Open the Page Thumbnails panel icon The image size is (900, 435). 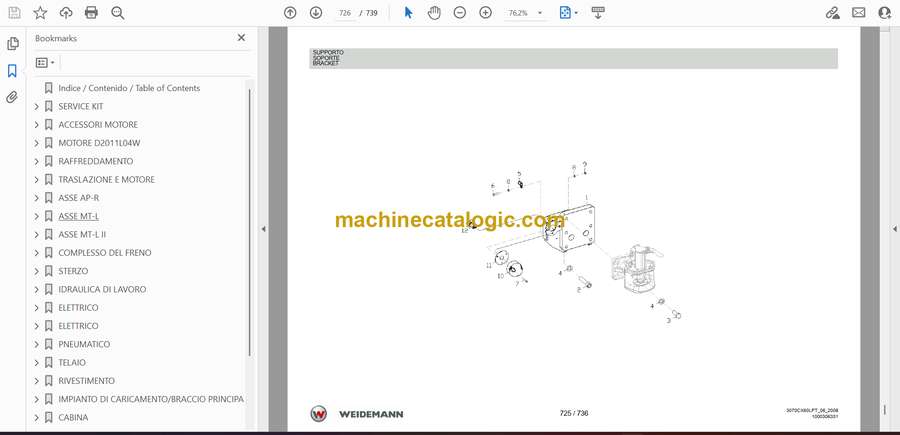click(12, 44)
